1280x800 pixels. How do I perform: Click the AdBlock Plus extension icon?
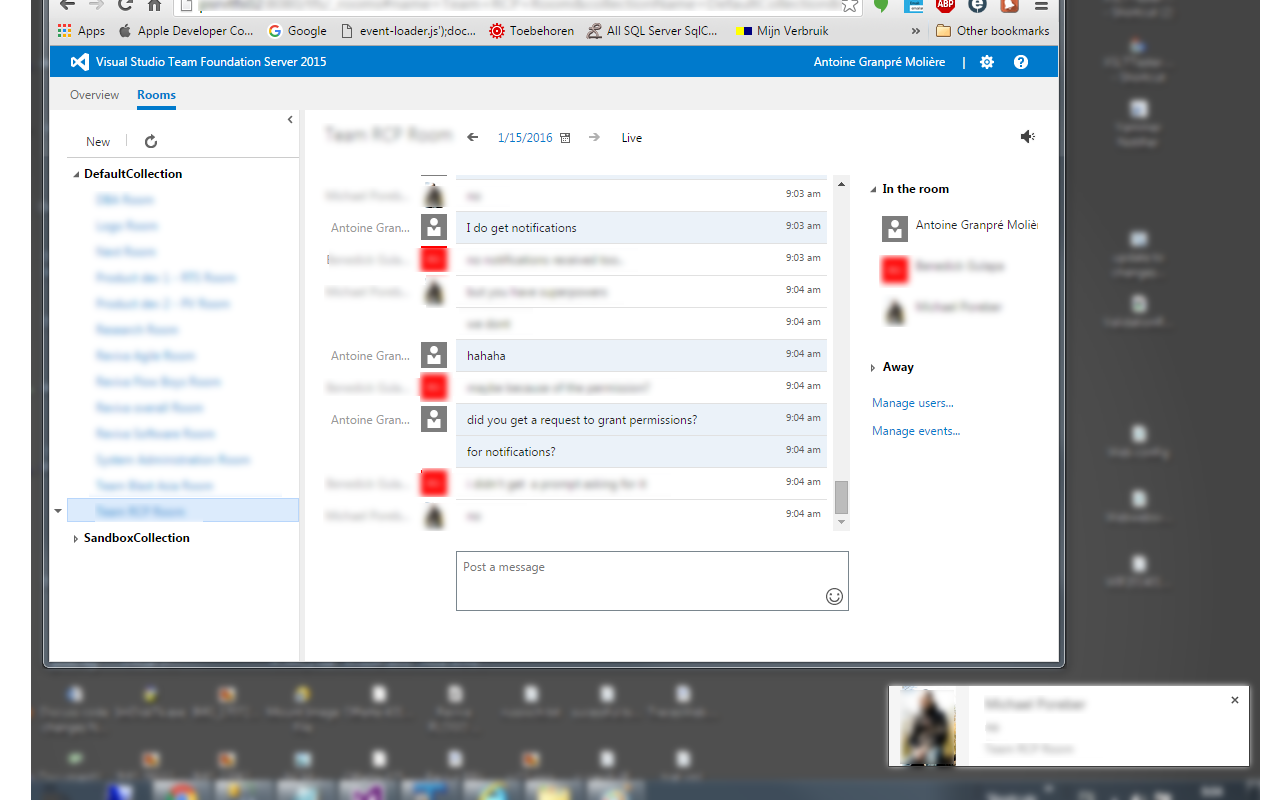point(945,5)
